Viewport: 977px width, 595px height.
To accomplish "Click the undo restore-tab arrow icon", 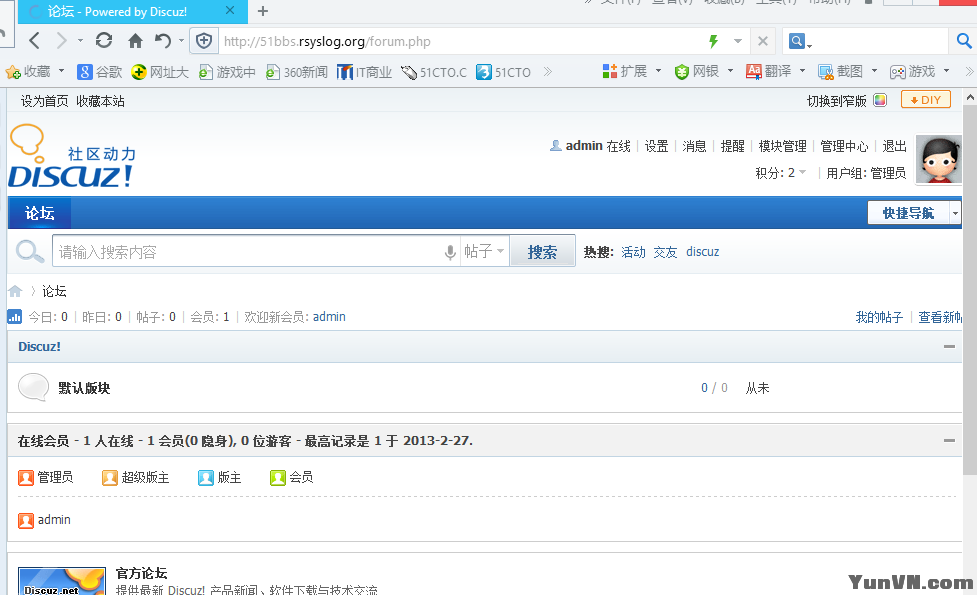I will point(163,41).
